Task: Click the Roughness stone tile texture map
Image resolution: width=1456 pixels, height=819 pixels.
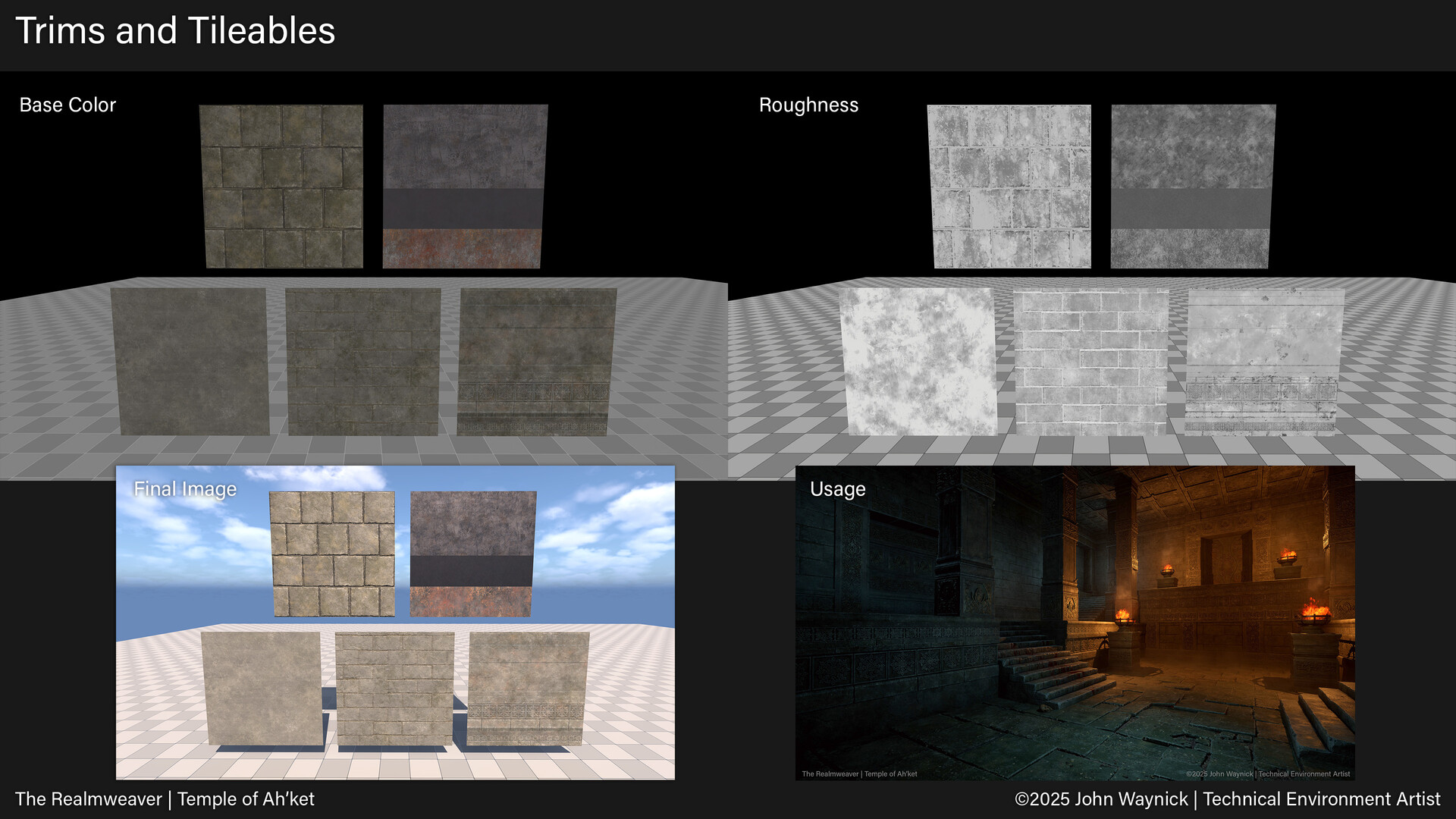Action: pos(1009,186)
